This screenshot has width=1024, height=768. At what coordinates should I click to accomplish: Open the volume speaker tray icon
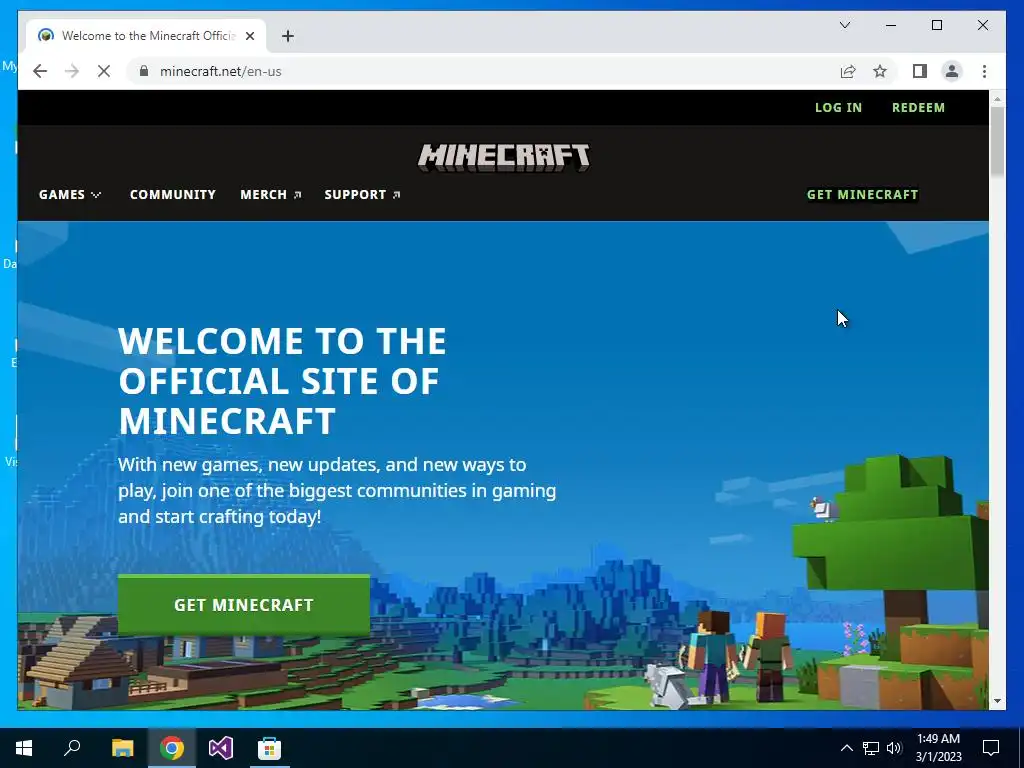pyautogui.click(x=894, y=748)
